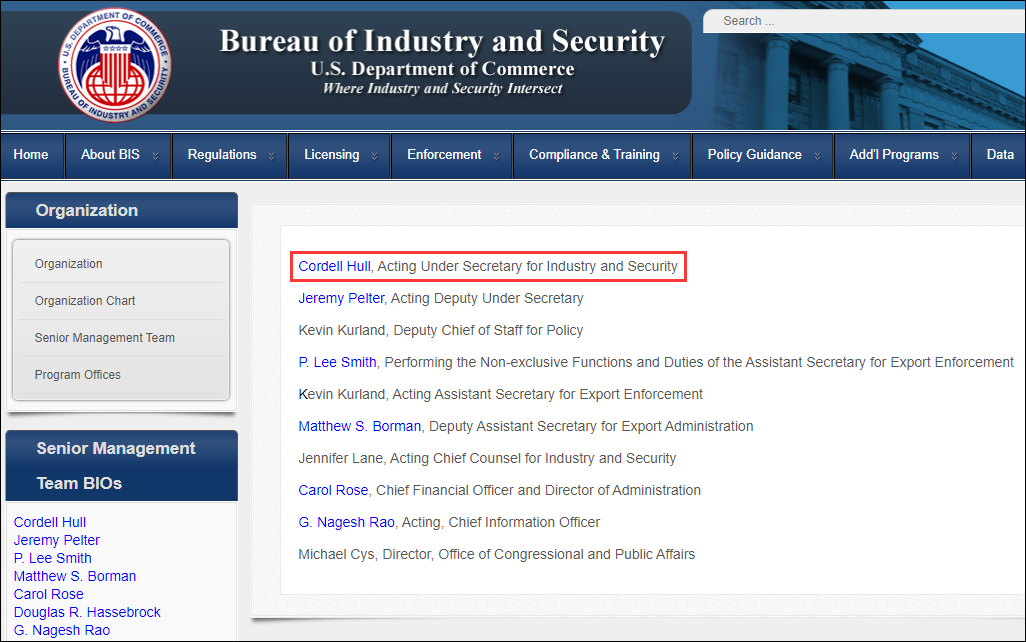This screenshot has height=642, width=1026.
Task: Open P. Lee Smith bio in sidebar
Action: click(52, 558)
